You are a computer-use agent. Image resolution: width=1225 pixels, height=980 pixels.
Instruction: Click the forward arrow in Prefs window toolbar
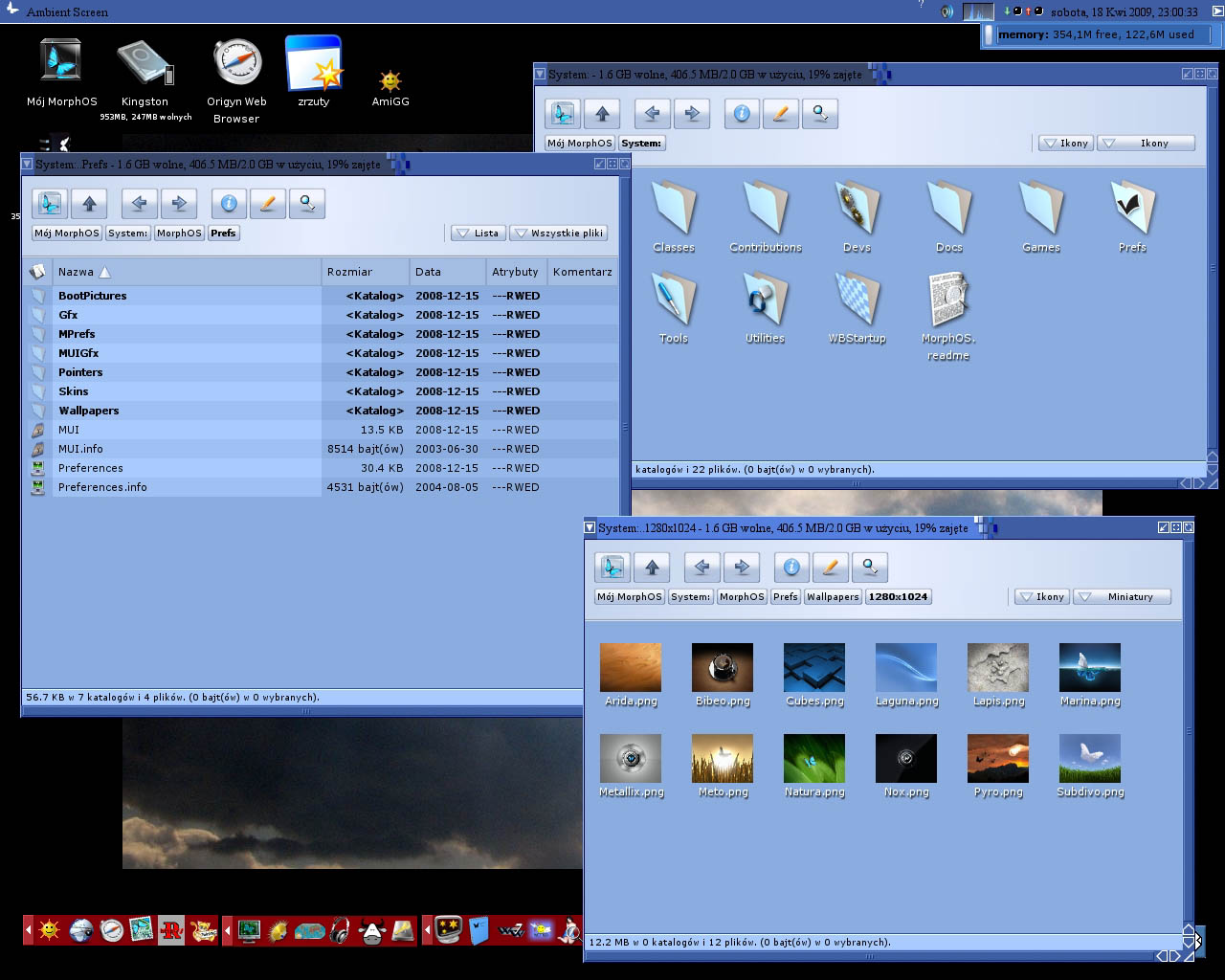point(179,203)
